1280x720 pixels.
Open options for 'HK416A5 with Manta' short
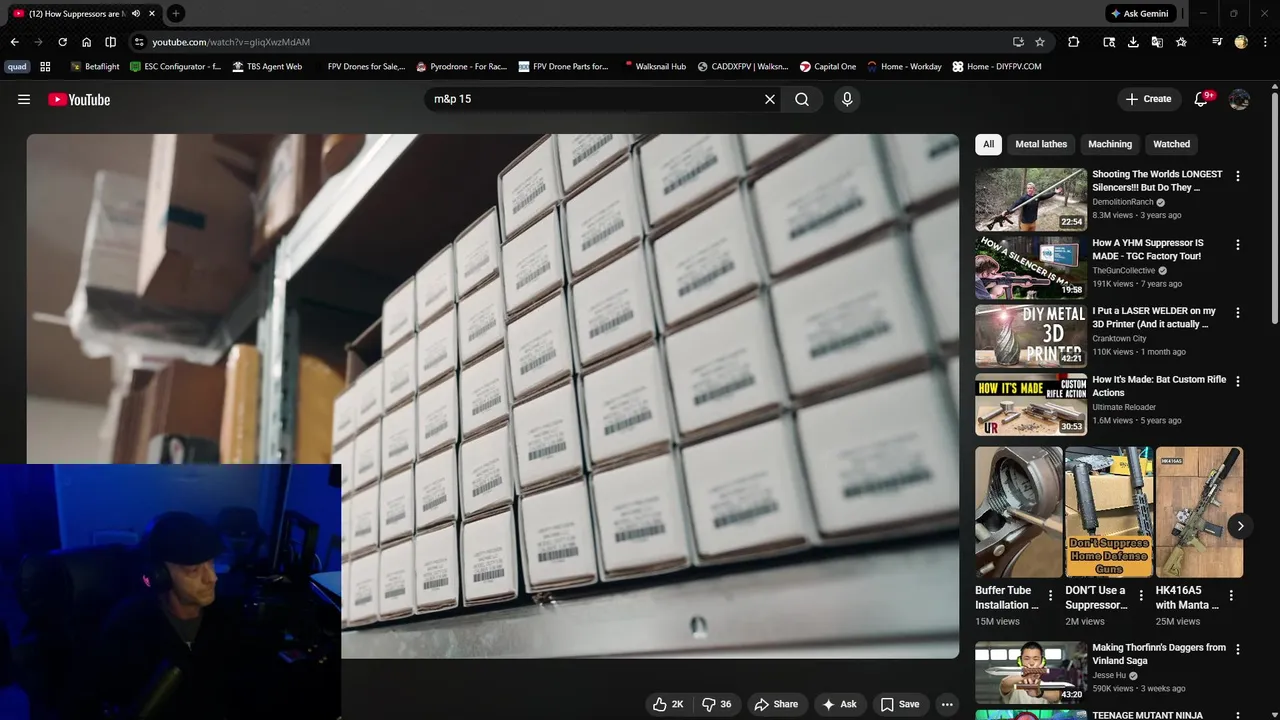click(1231, 595)
